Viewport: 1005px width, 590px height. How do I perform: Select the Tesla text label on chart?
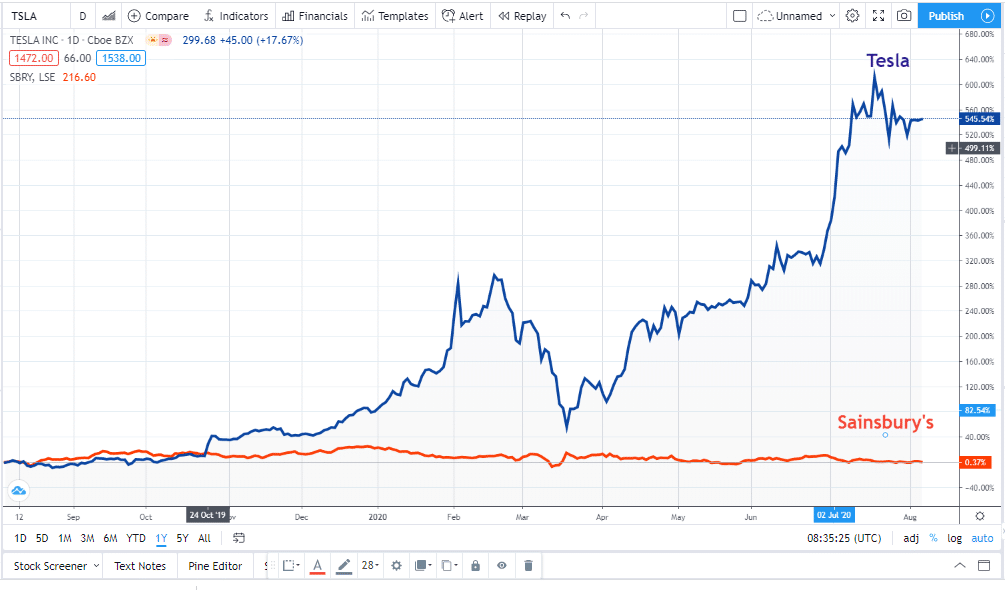tap(888, 60)
